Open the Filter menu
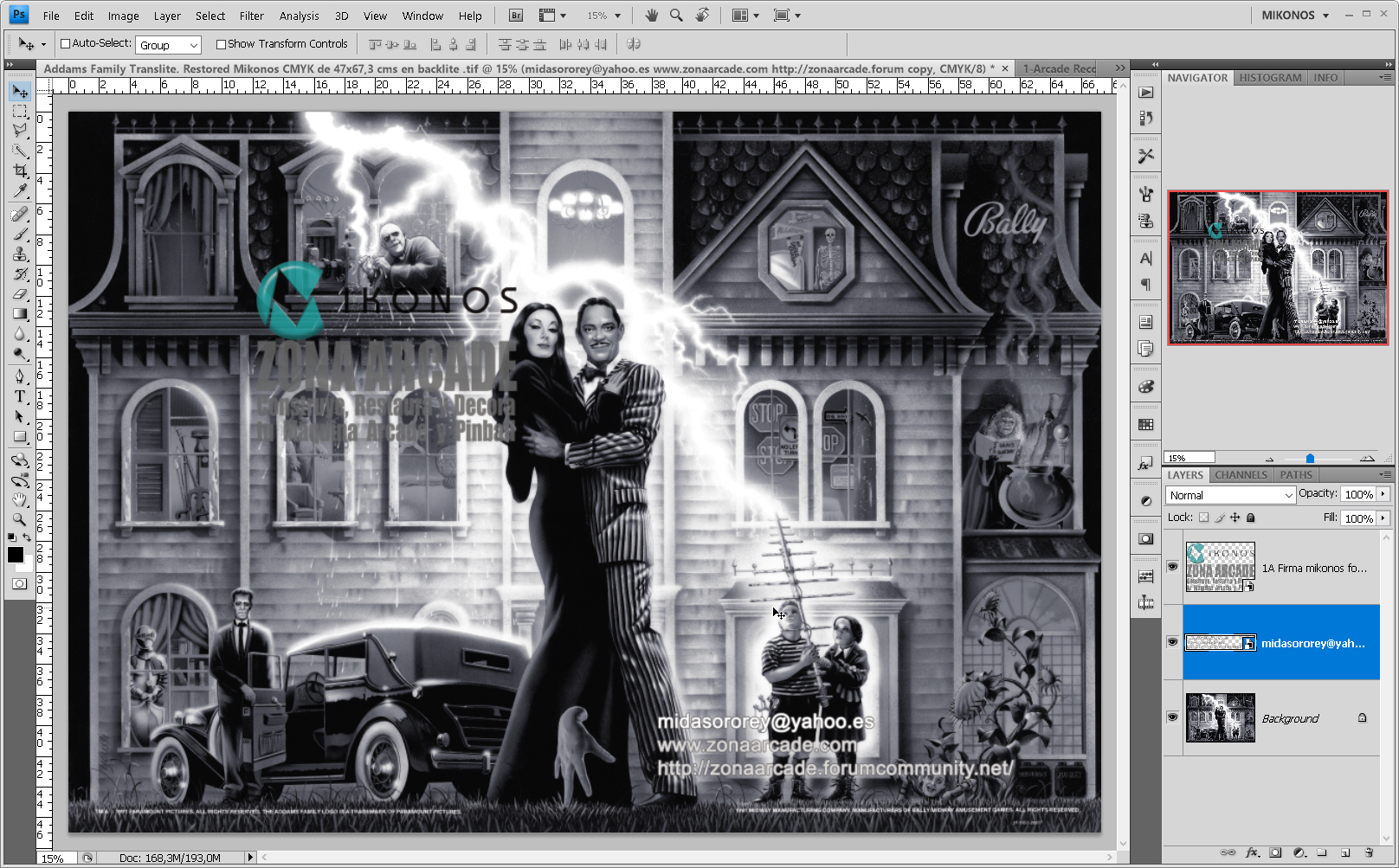Image resolution: width=1399 pixels, height=868 pixels. pyautogui.click(x=251, y=15)
